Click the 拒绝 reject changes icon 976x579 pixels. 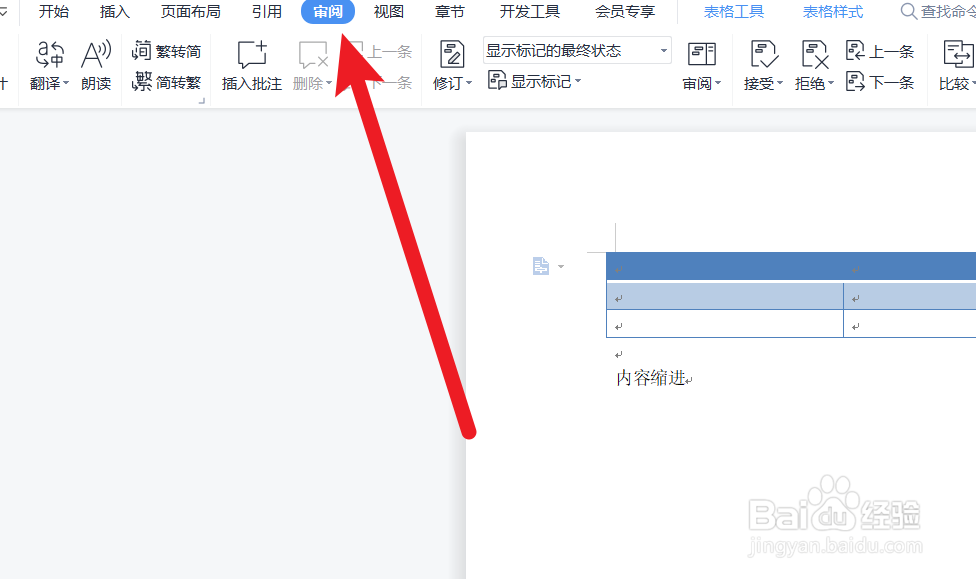point(814,55)
